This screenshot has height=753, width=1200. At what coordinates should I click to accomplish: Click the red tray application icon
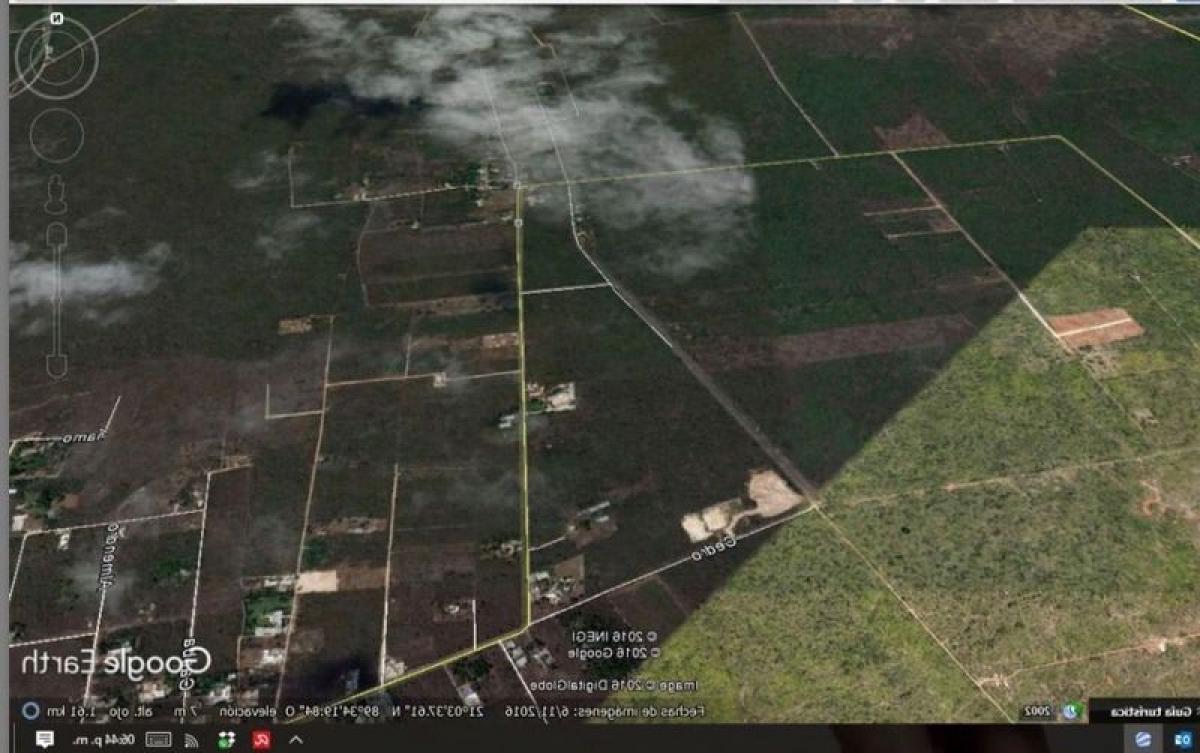click(x=260, y=740)
